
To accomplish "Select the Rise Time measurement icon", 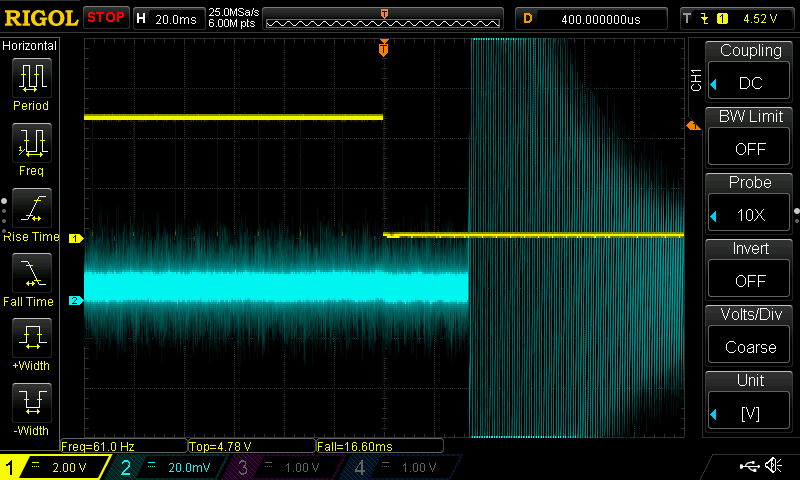I will point(31,212).
